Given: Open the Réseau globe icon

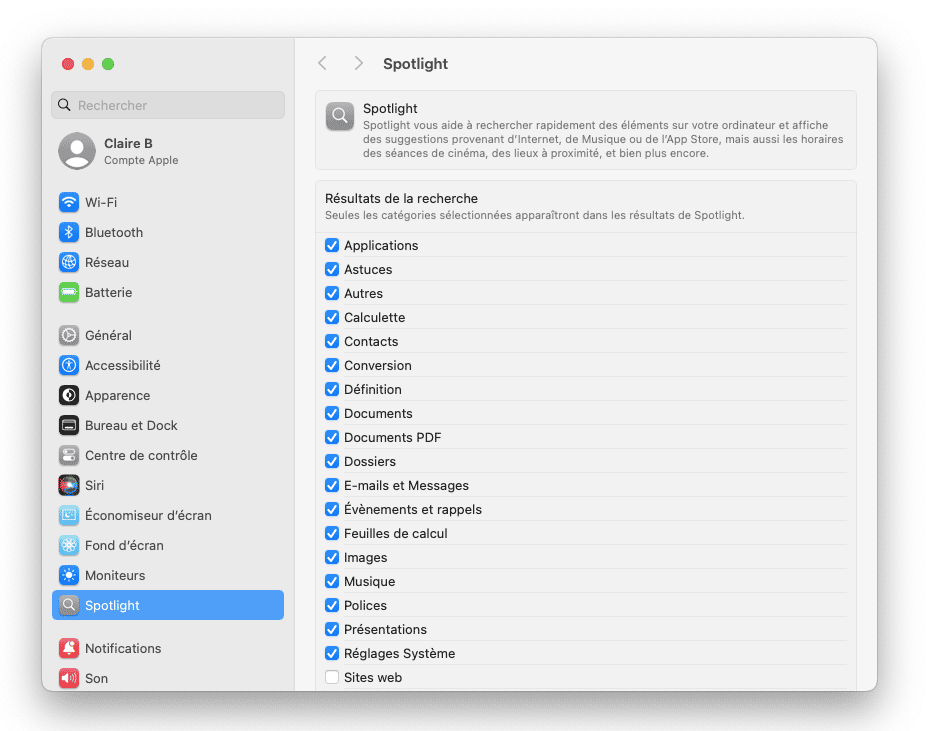Looking at the screenshot, I should [69, 262].
